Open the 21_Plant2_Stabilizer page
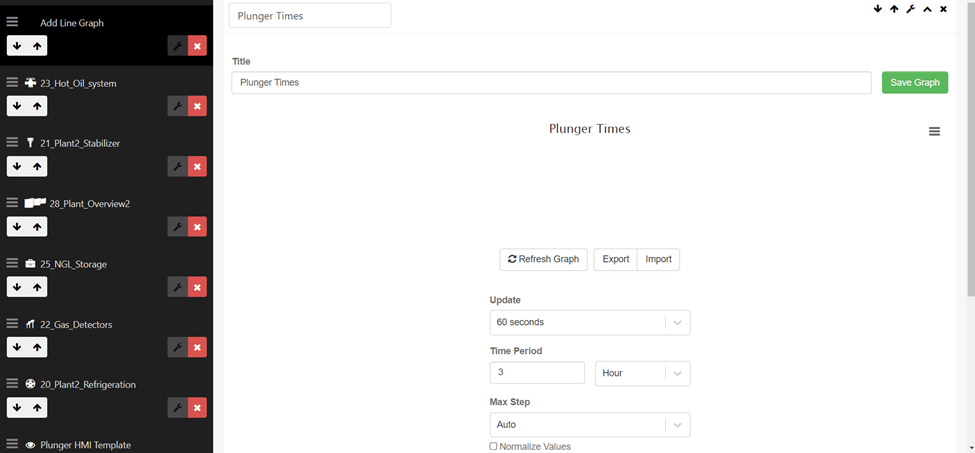 80,144
